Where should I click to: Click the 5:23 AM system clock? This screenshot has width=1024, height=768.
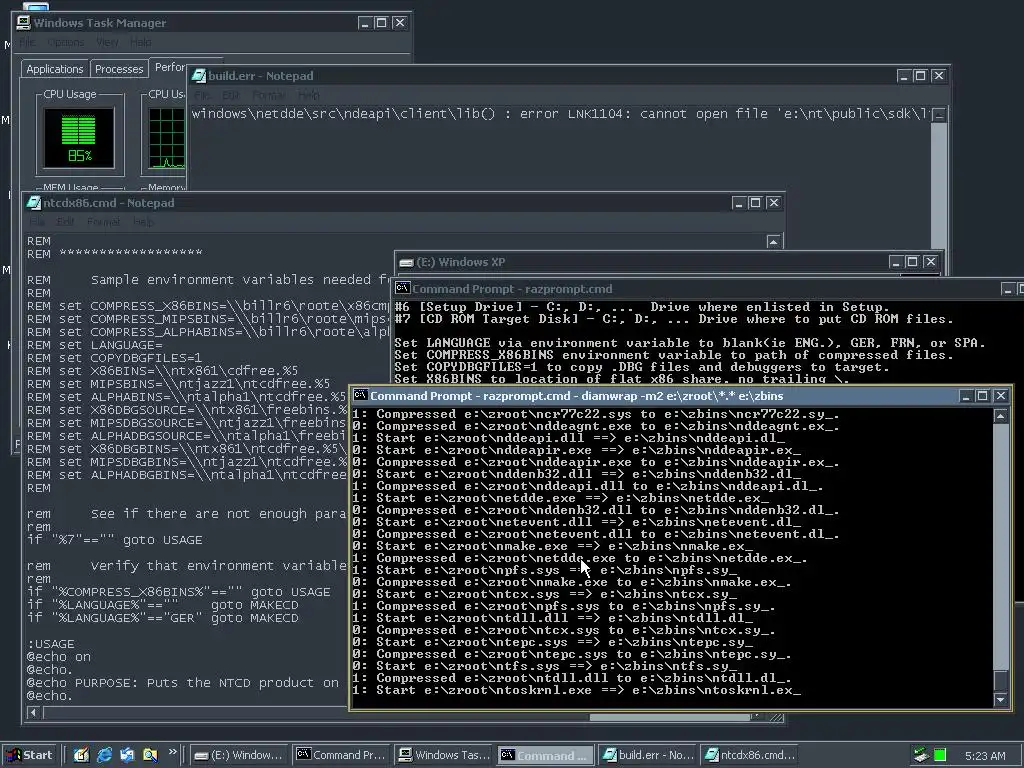click(985, 756)
